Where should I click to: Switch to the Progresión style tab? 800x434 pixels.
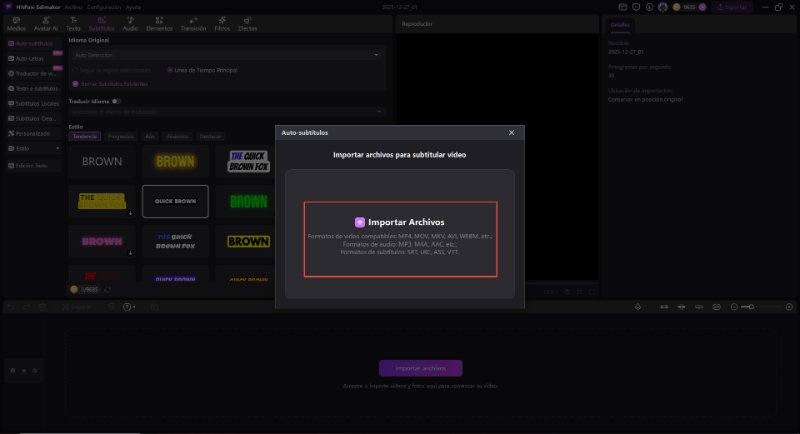tap(120, 135)
